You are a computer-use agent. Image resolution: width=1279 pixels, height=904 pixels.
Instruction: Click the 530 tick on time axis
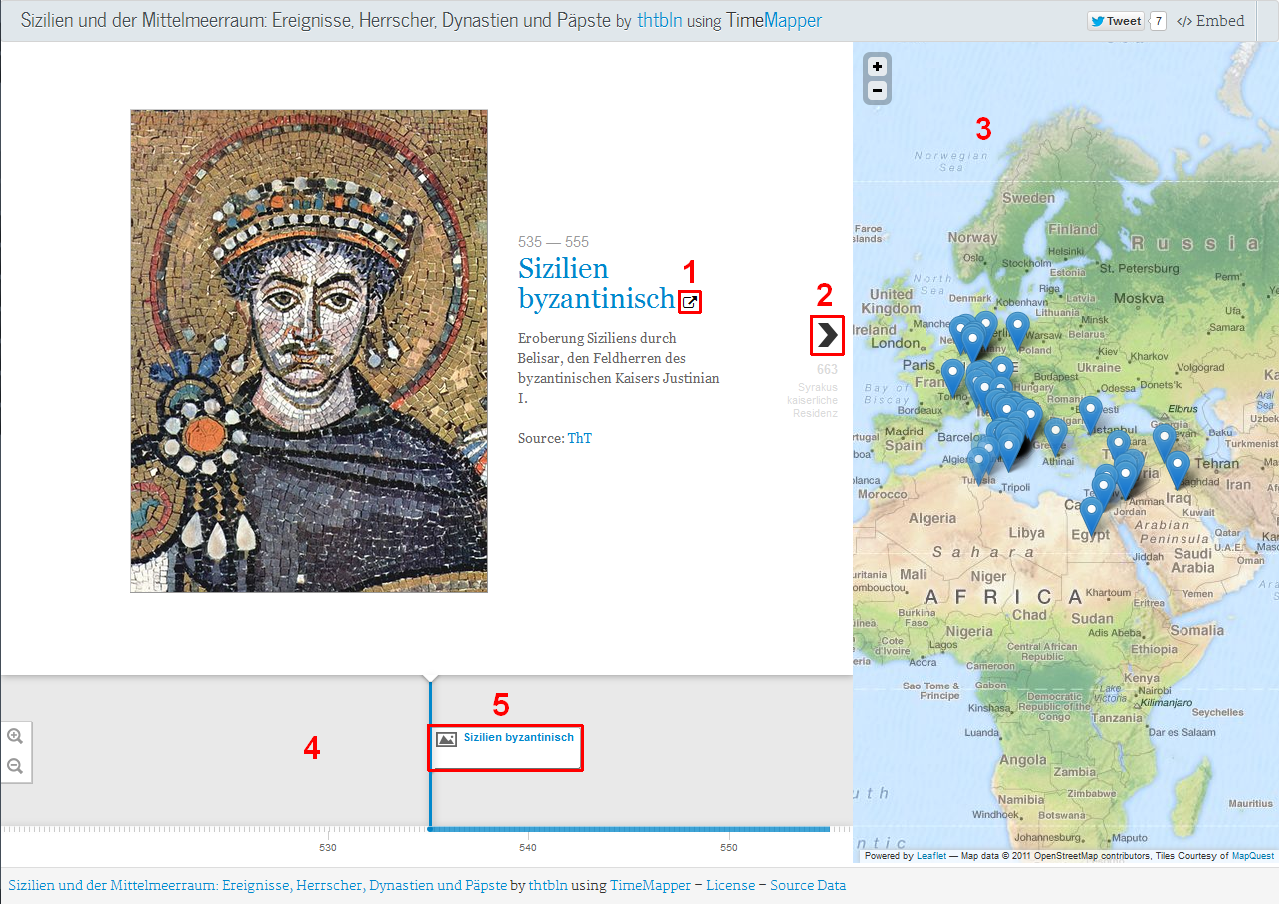(x=327, y=848)
